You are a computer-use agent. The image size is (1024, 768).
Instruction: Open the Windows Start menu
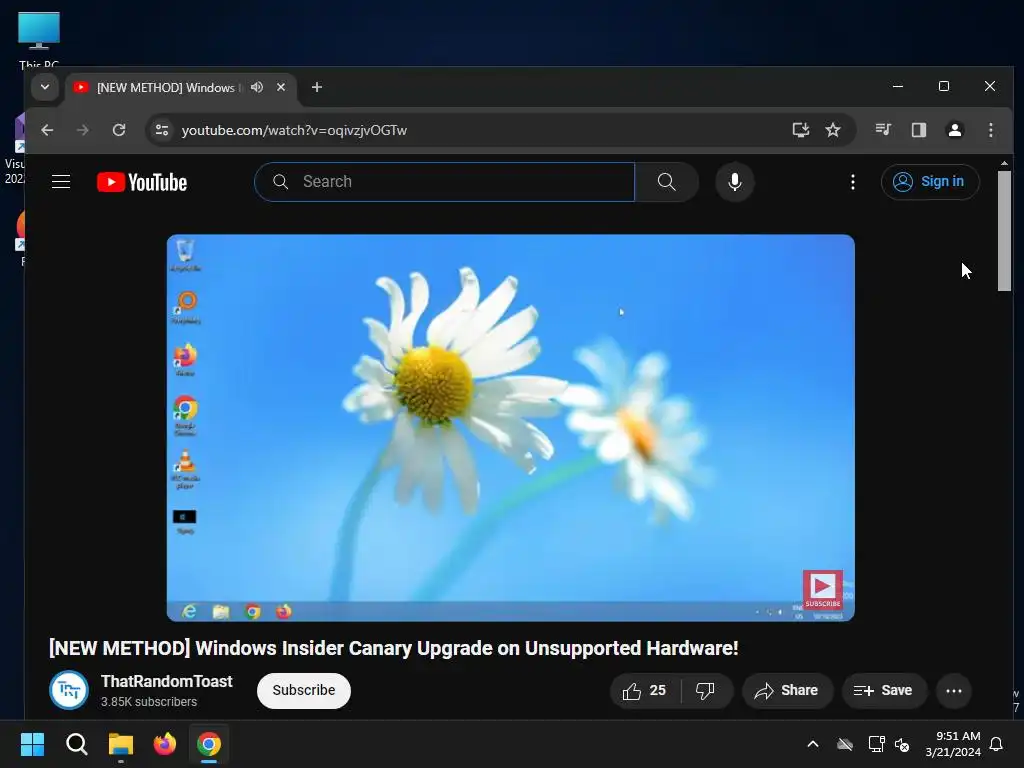(32, 744)
